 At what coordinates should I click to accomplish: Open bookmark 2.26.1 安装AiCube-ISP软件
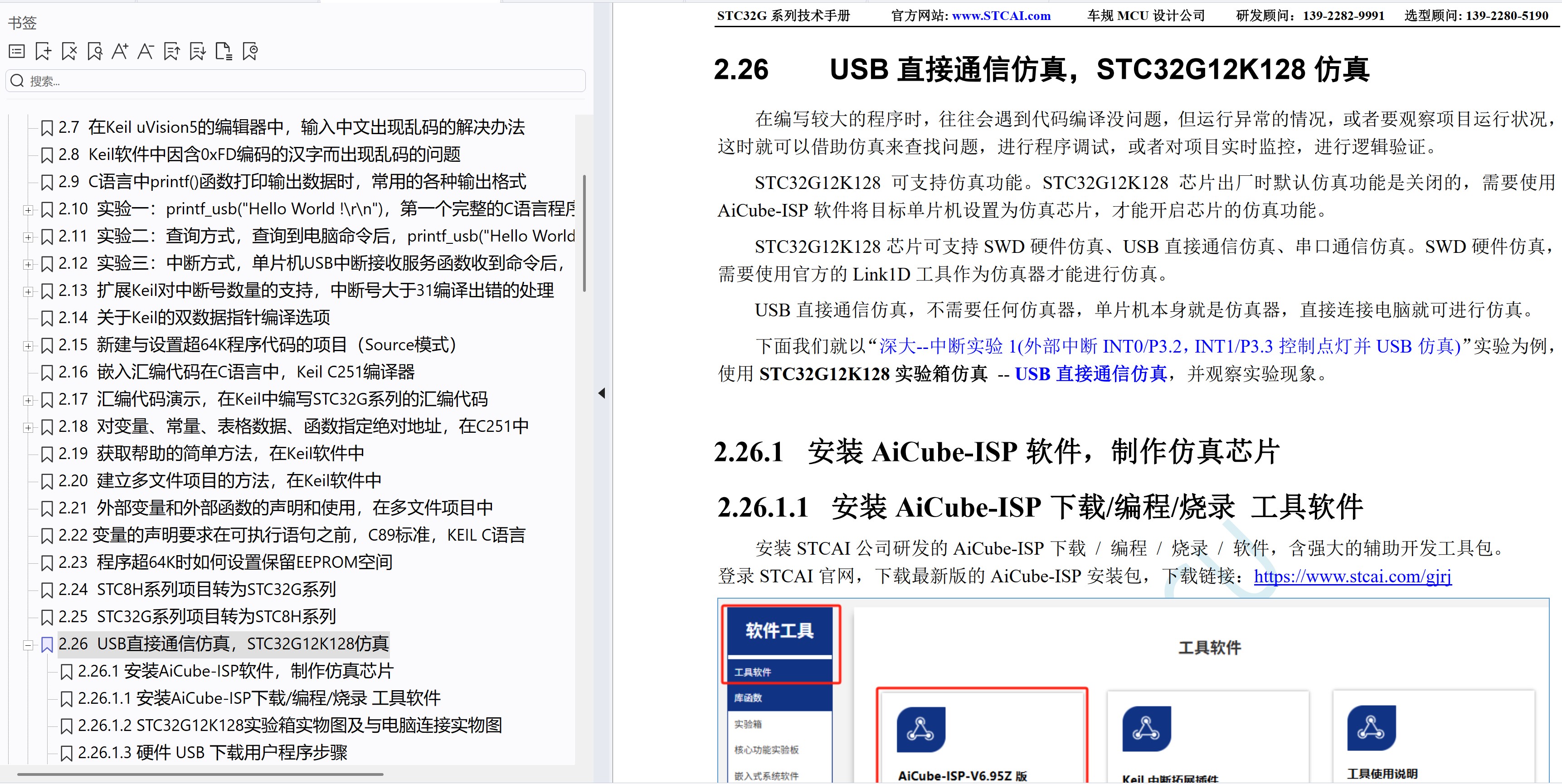(236, 671)
